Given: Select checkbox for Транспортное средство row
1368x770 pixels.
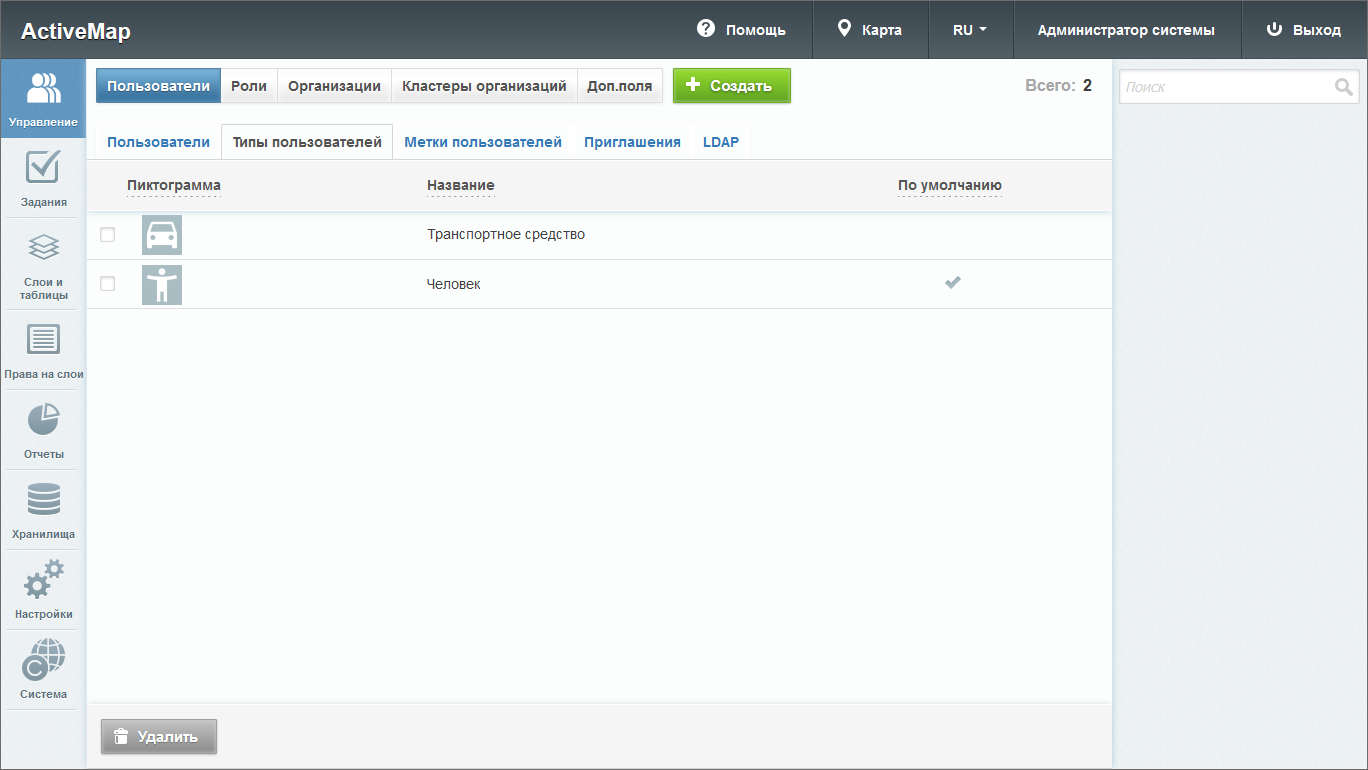Looking at the screenshot, I should click(108, 235).
